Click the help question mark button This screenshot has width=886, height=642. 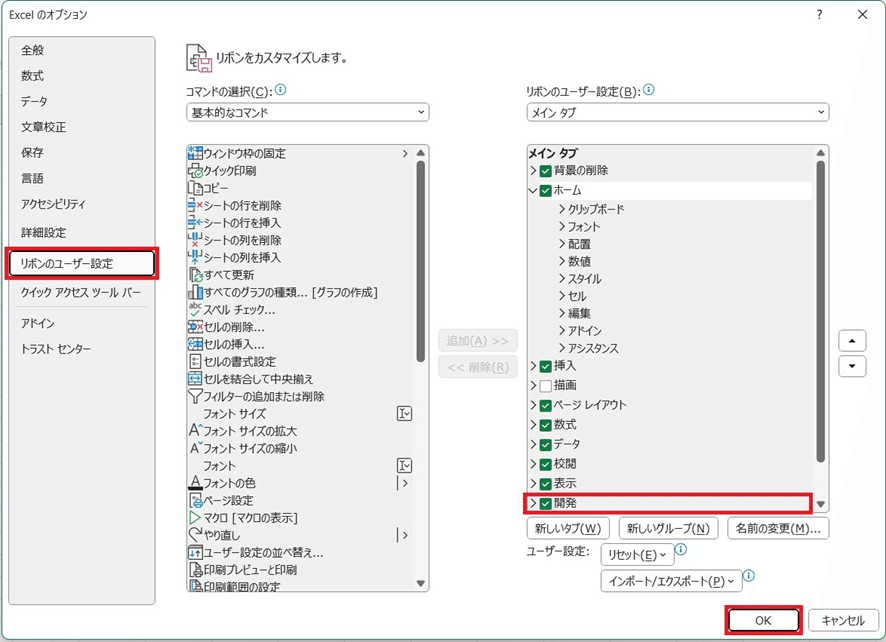(819, 15)
